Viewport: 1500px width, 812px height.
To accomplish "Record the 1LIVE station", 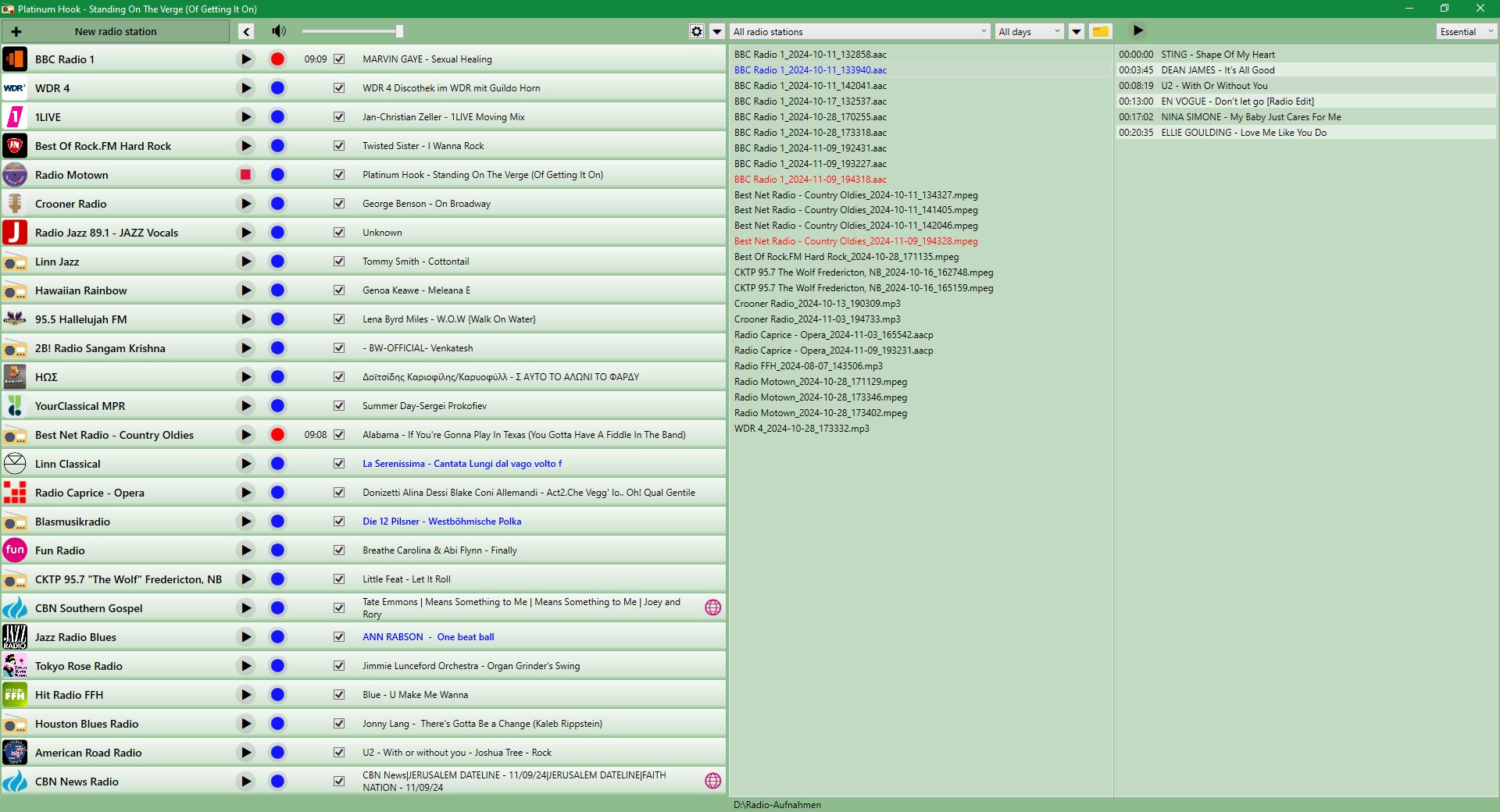I will [x=277, y=117].
